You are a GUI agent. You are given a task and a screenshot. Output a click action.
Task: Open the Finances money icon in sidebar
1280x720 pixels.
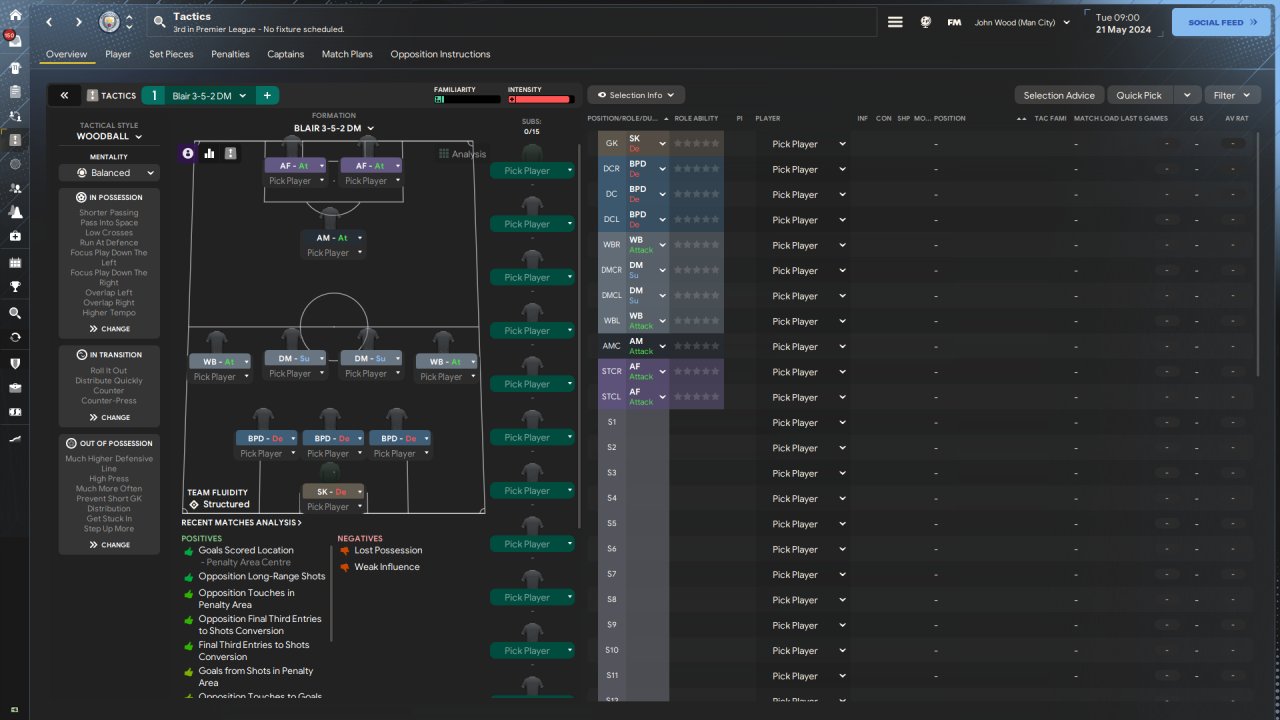coord(15,412)
